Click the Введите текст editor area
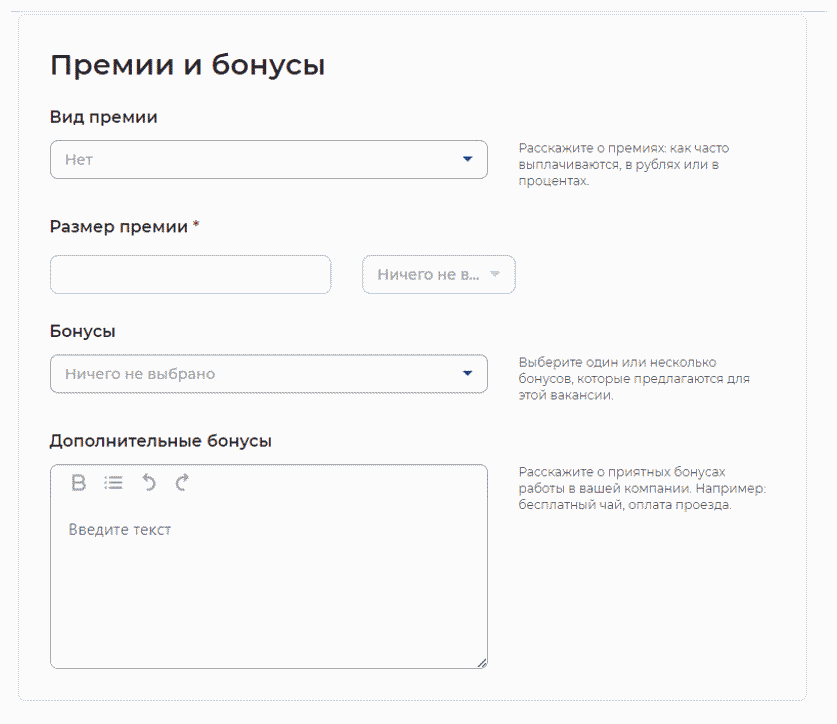837x724 pixels. [268, 580]
